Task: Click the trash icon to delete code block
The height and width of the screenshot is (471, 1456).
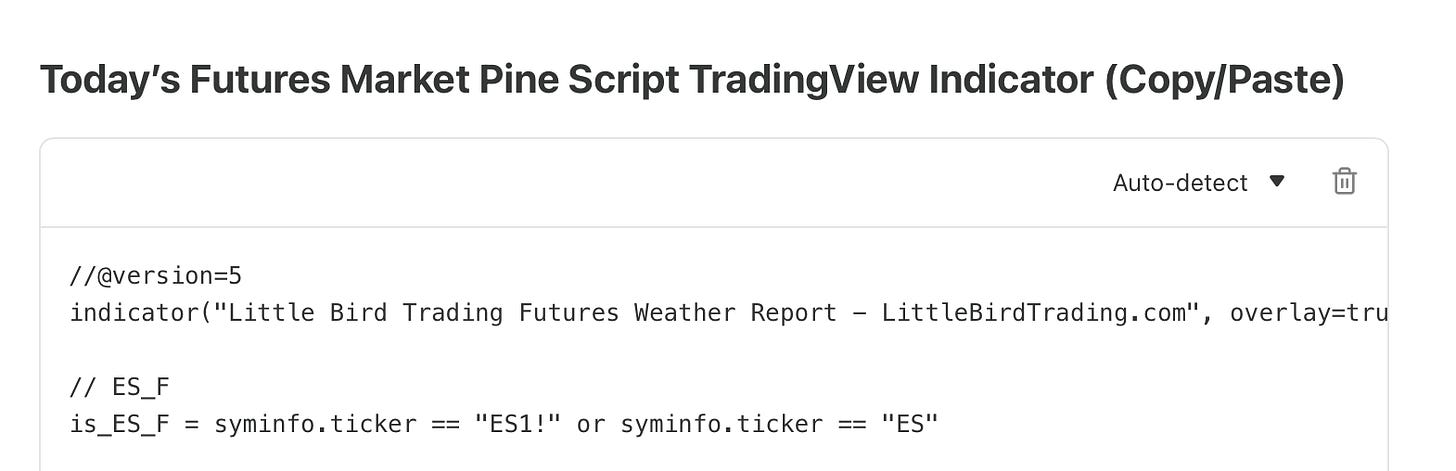Action: (1344, 182)
